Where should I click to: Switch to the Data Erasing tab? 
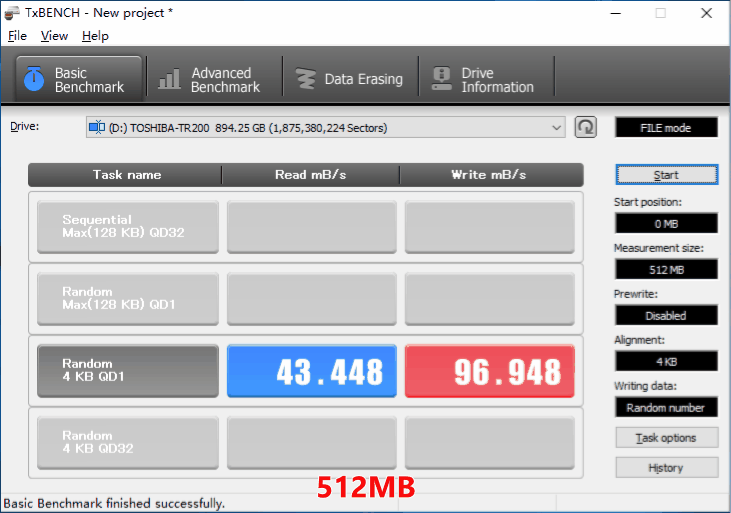(x=350, y=79)
